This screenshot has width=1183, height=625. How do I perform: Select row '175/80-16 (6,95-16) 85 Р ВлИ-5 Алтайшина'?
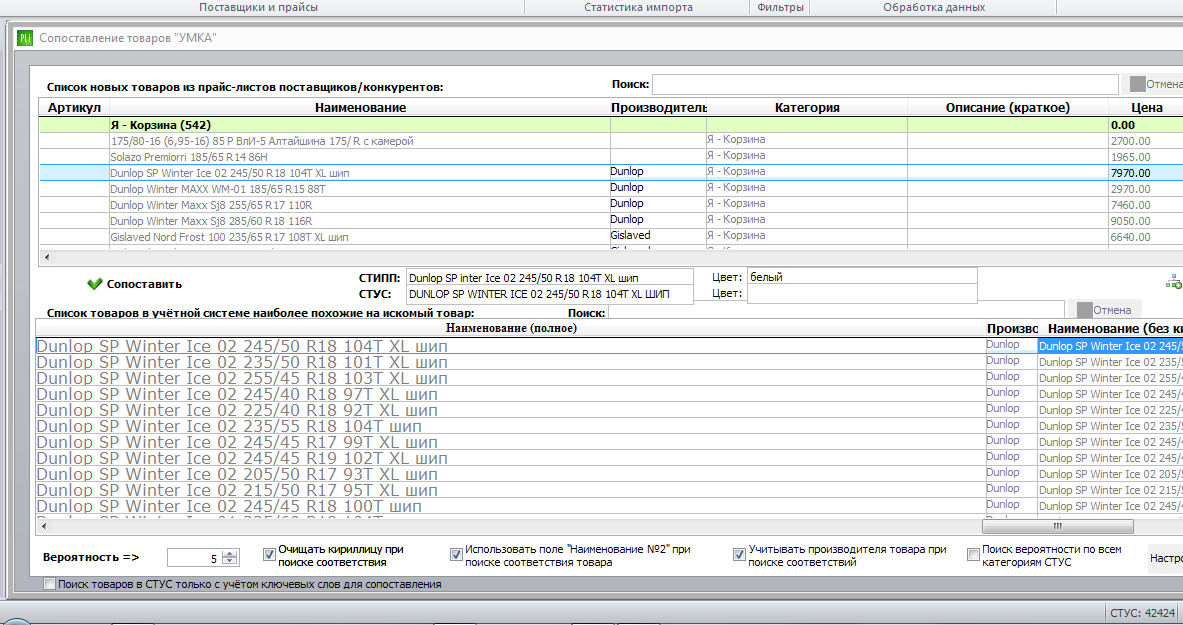click(611, 140)
